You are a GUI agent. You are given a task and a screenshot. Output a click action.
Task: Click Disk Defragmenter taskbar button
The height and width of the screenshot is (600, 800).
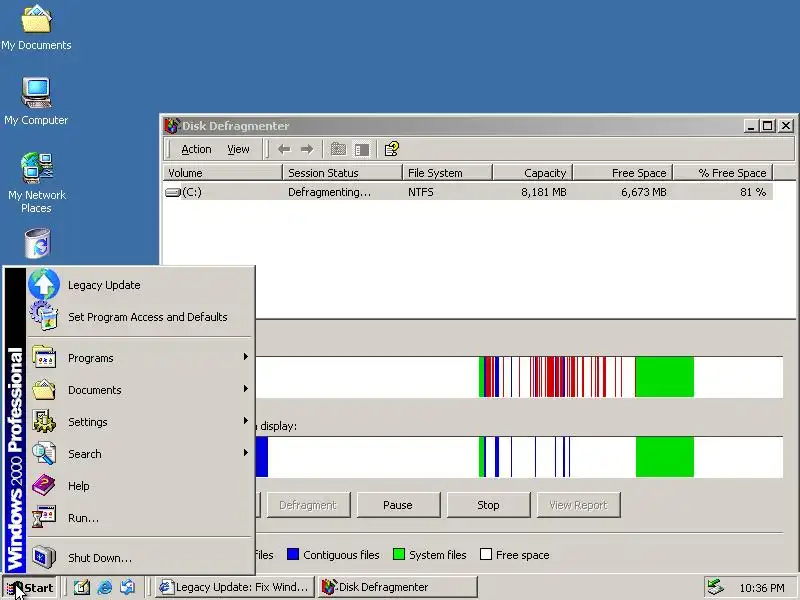click(397, 587)
